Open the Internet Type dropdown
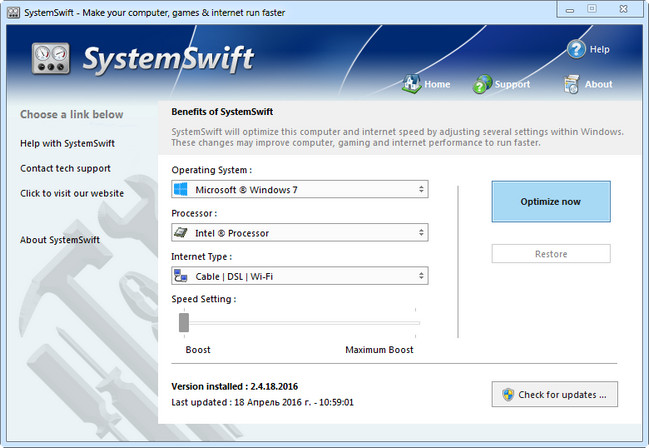 point(300,276)
